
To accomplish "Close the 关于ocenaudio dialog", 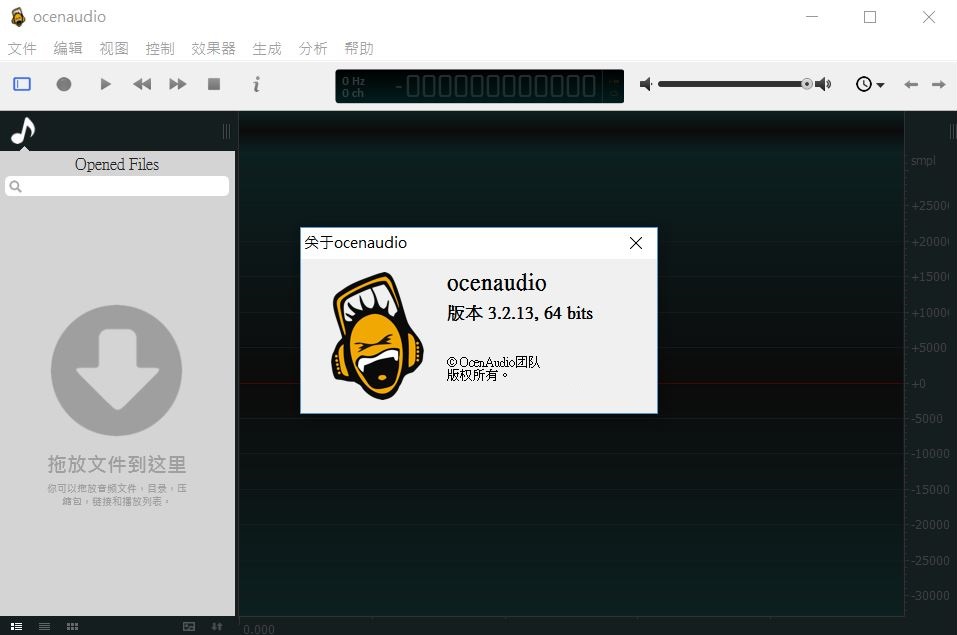I will click(636, 243).
